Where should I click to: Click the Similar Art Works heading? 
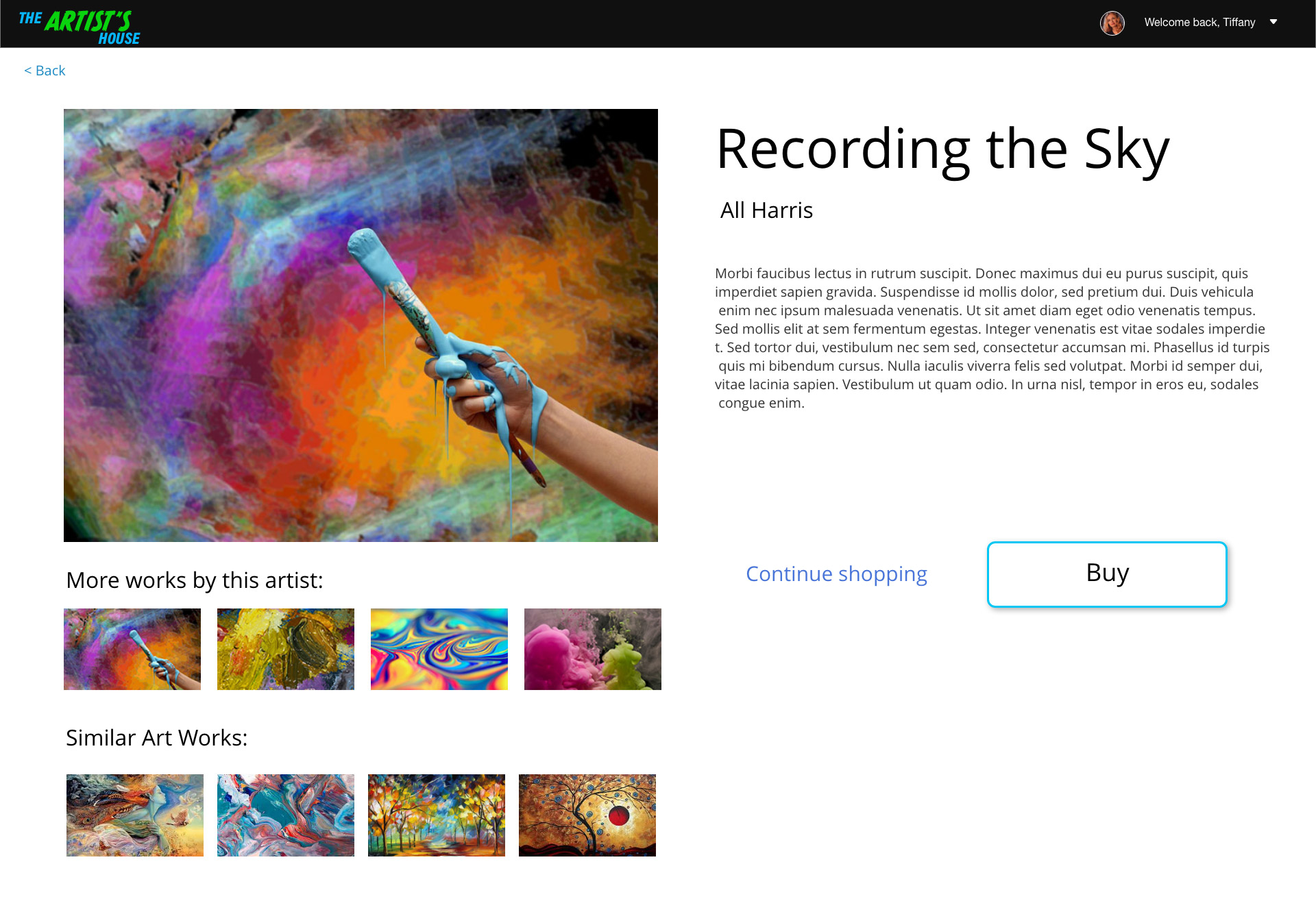157,738
